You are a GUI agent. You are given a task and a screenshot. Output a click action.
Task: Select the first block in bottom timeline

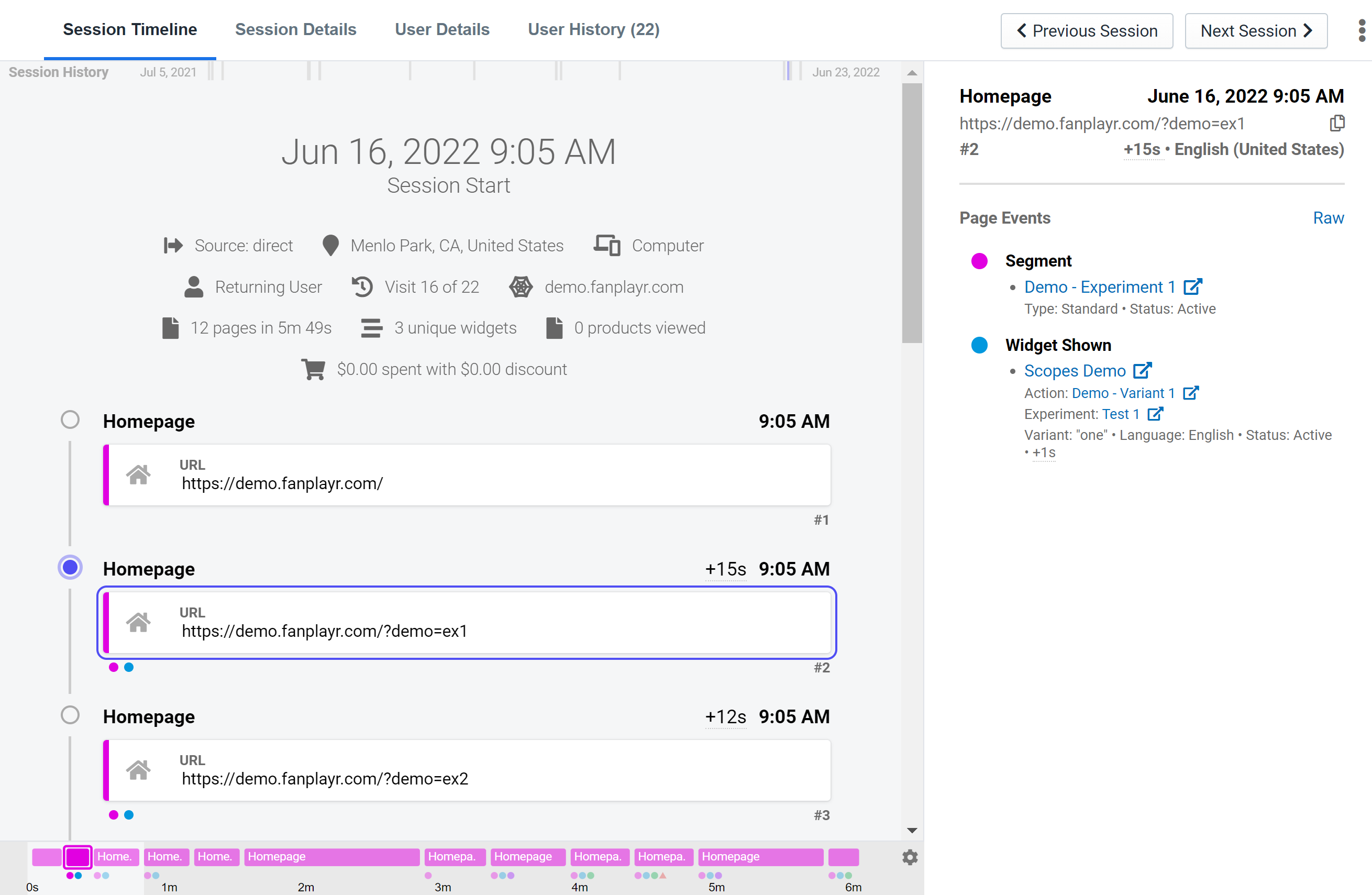click(x=47, y=856)
